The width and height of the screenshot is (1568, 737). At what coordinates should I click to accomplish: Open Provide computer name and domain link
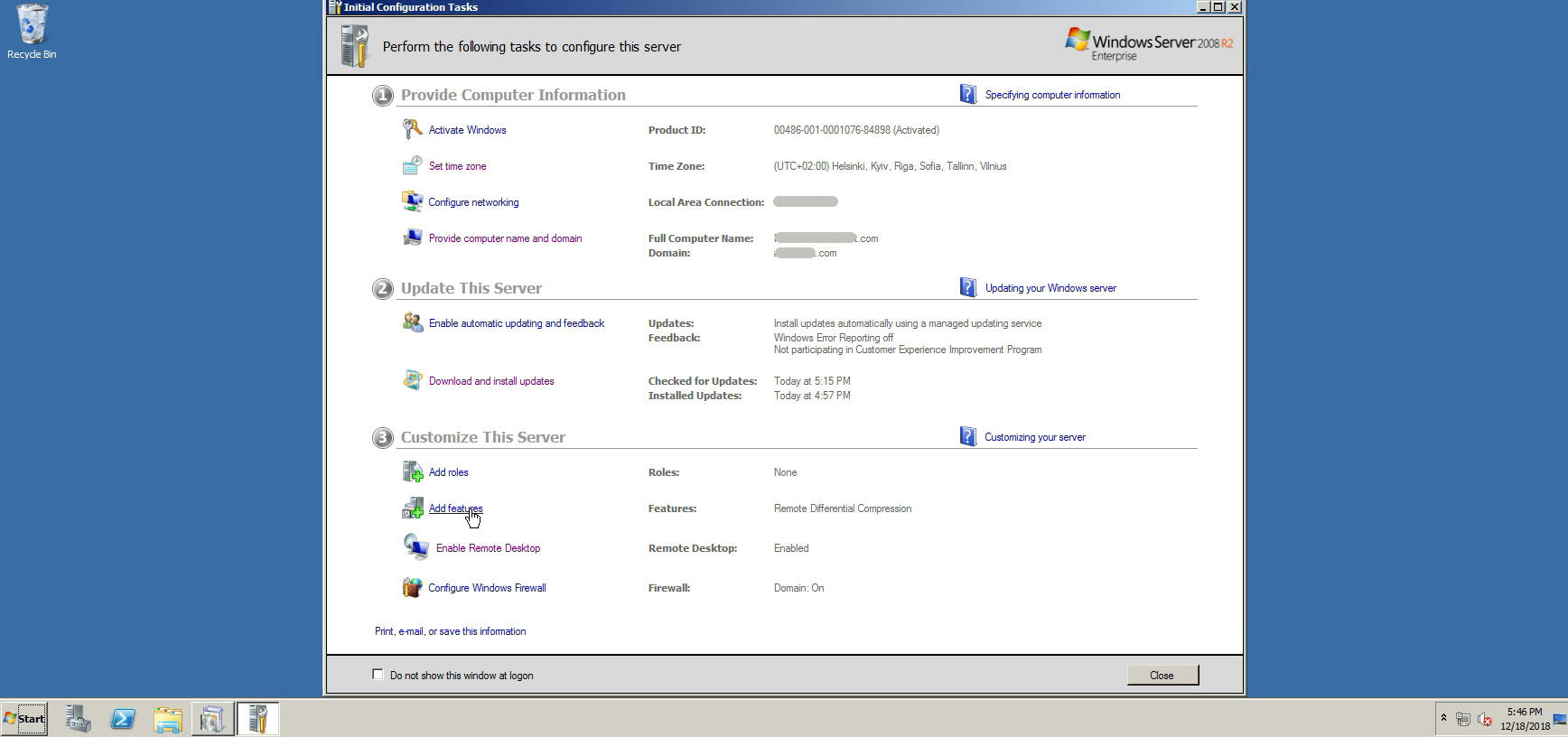505,238
